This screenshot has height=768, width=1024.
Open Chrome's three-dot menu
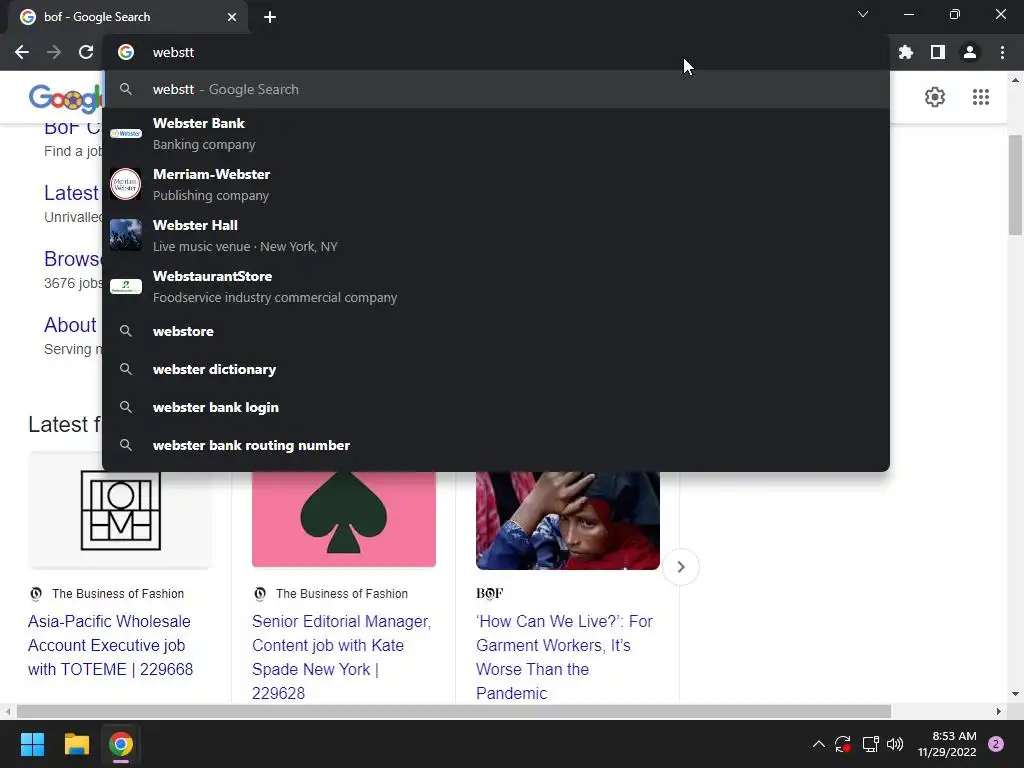coord(1002,52)
